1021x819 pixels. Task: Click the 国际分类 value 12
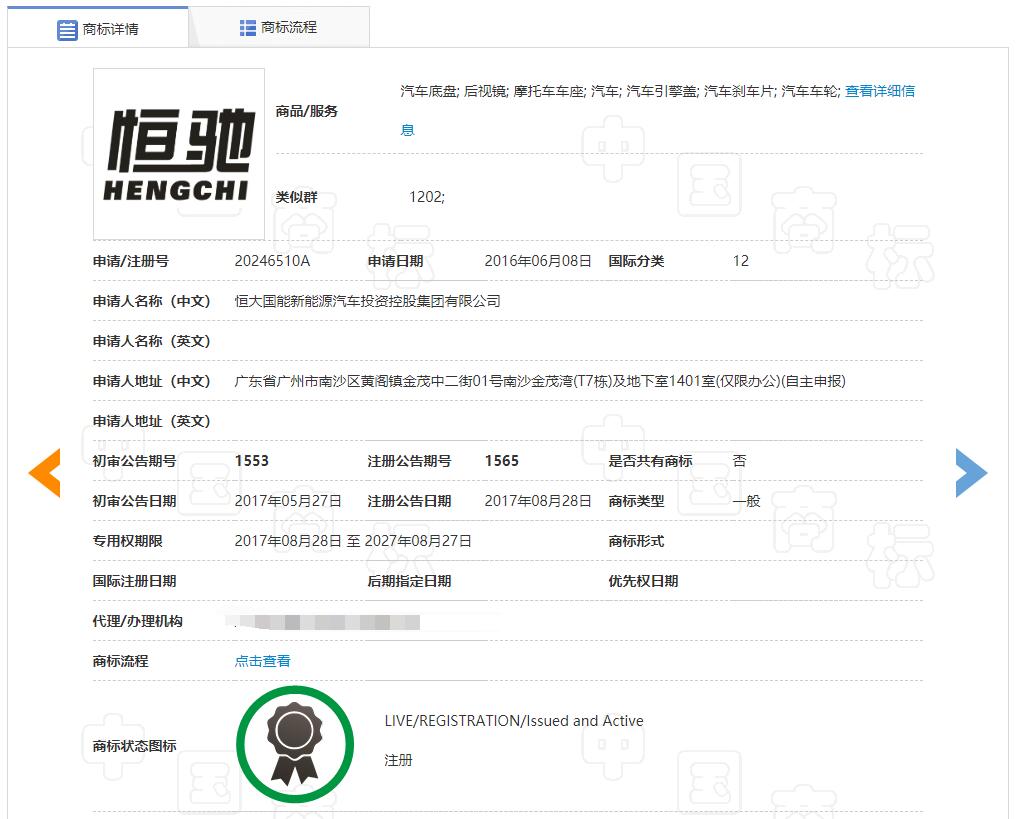coord(741,261)
